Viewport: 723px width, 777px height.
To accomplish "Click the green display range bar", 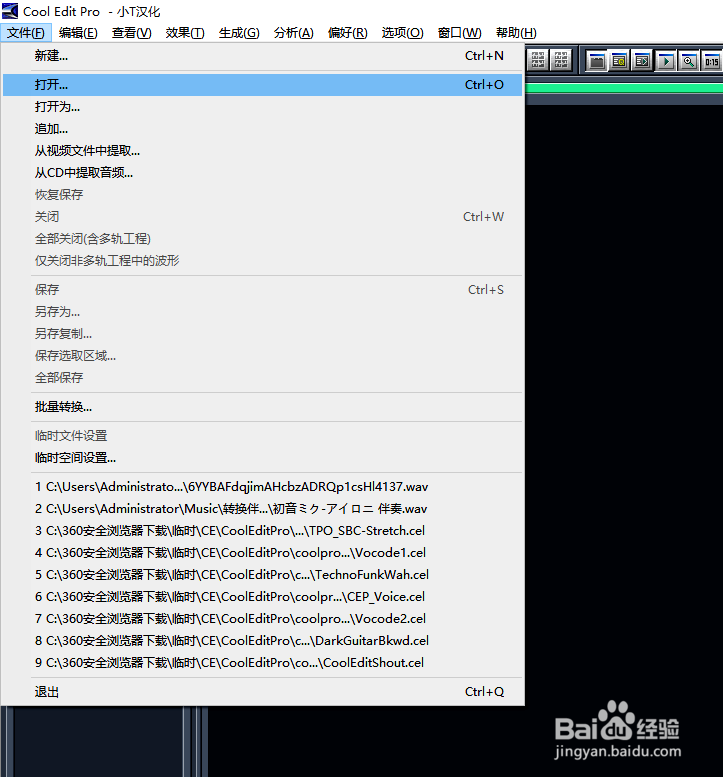I will [624, 88].
